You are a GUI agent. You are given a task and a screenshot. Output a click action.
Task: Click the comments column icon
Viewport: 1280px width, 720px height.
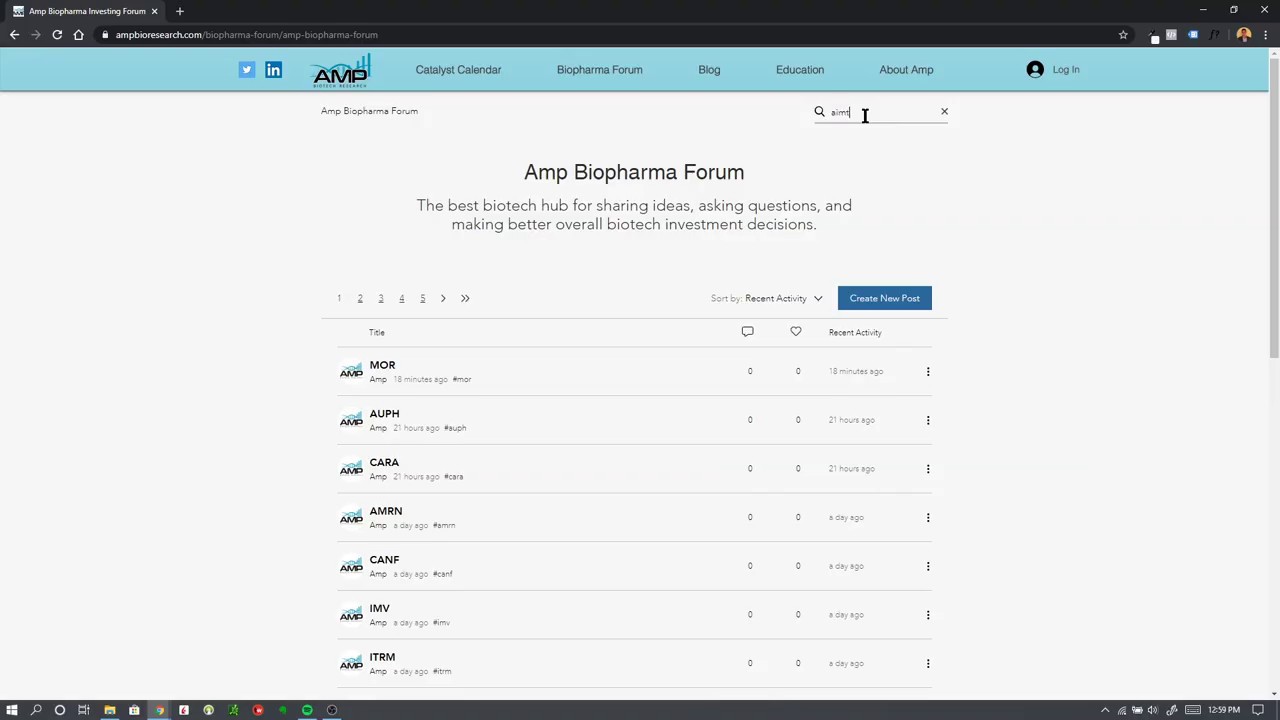point(747,332)
